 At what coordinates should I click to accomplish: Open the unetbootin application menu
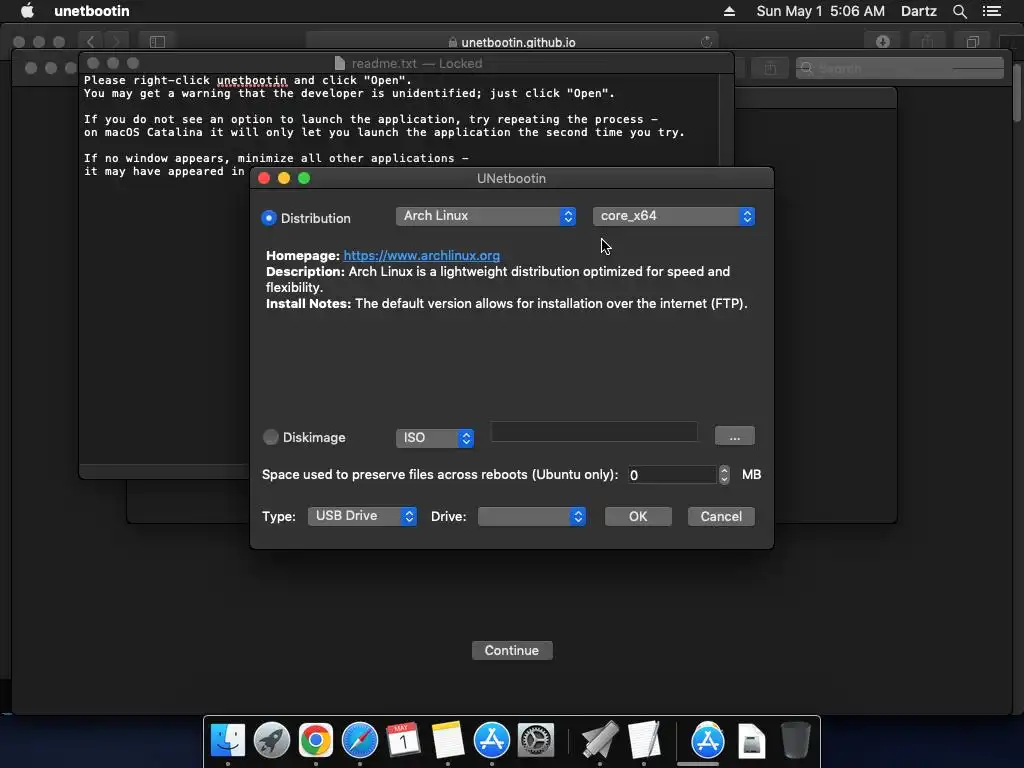91,11
